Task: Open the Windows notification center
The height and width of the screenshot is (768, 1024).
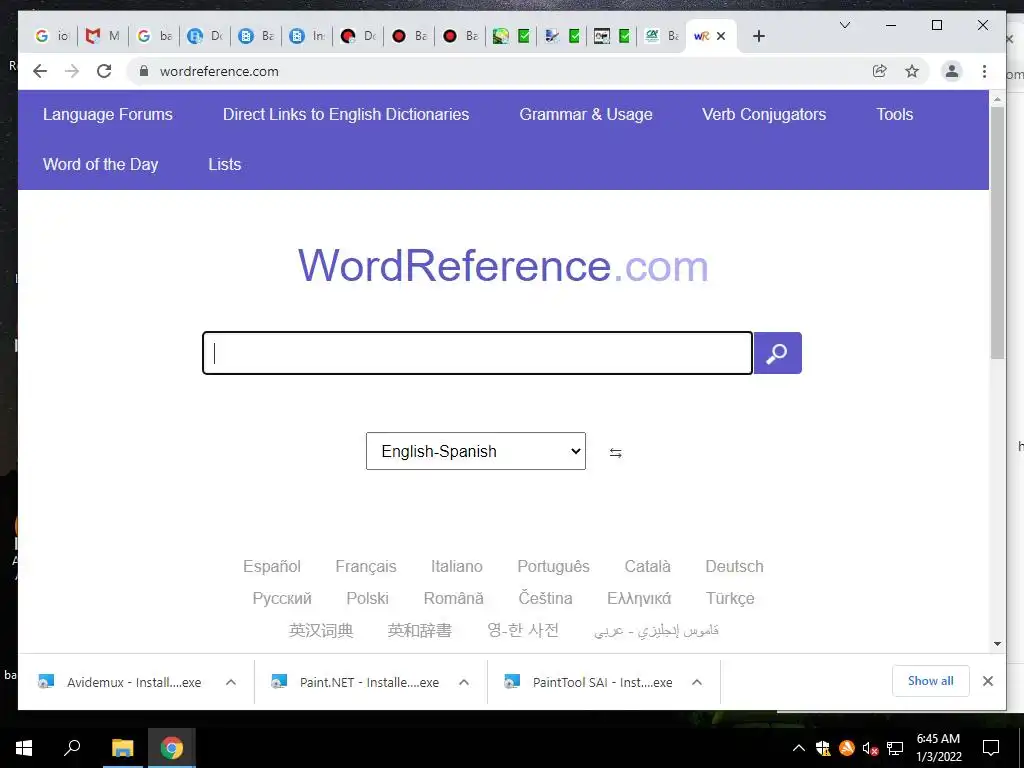Action: (991, 748)
